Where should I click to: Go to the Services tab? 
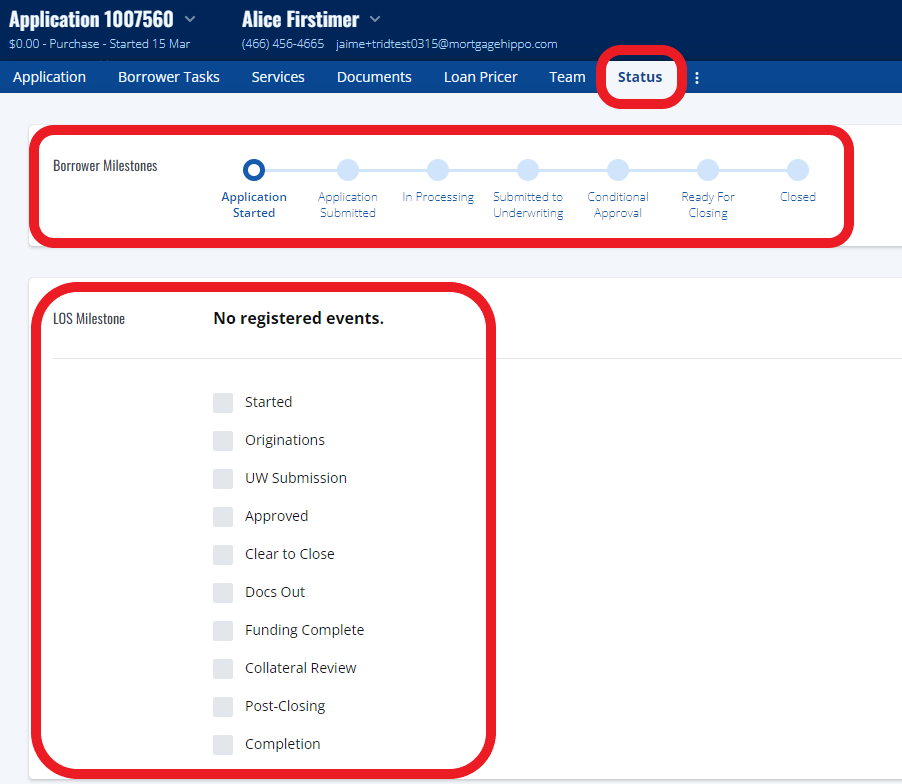pyautogui.click(x=278, y=77)
